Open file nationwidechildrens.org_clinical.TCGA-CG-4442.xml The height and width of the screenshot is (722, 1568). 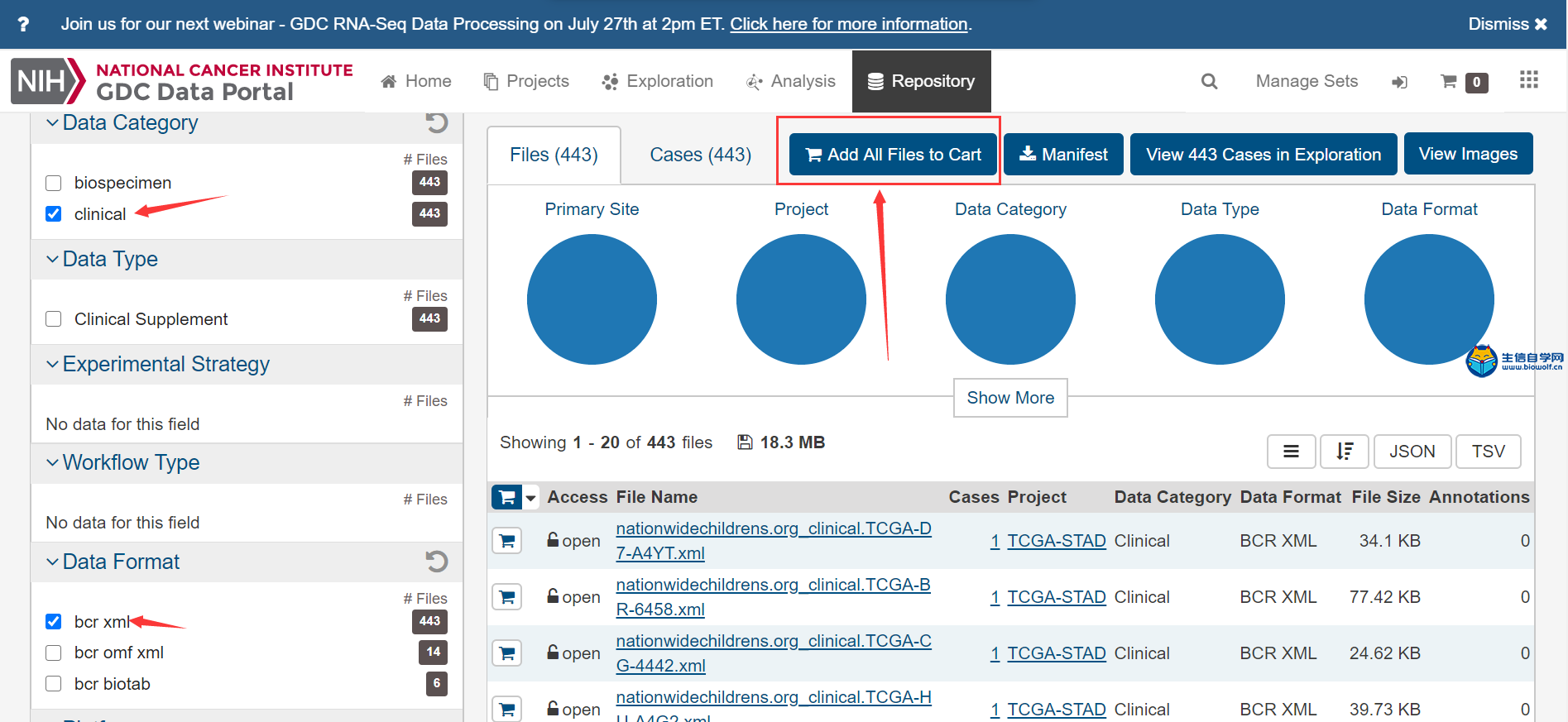[x=774, y=653]
